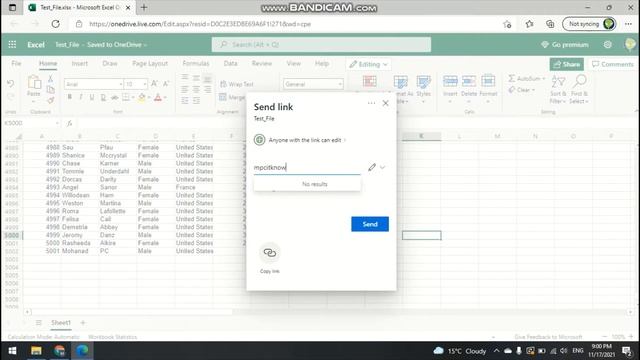640x360 pixels.
Task: Toggle Underline formatting
Action: click(92, 97)
